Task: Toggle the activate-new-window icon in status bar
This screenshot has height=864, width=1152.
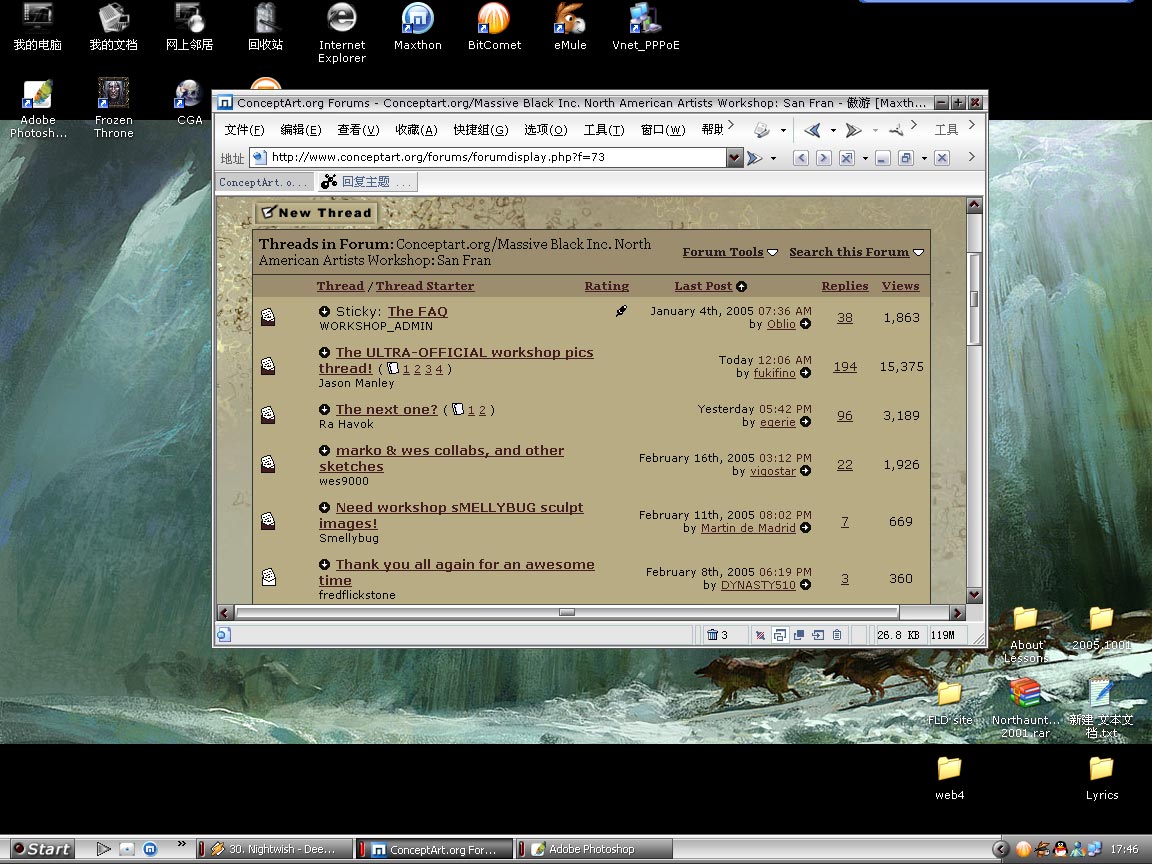Action: tap(818, 635)
